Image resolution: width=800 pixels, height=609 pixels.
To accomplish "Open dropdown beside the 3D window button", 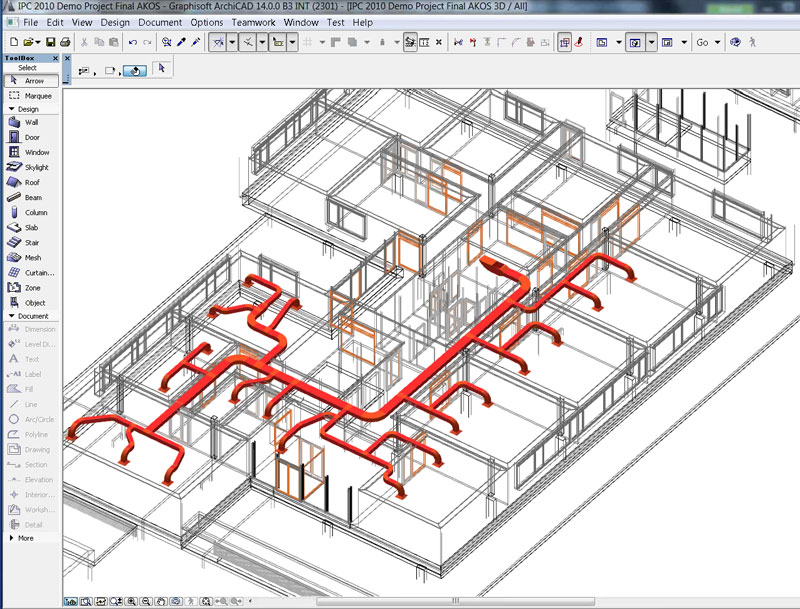I will [652, 42].
